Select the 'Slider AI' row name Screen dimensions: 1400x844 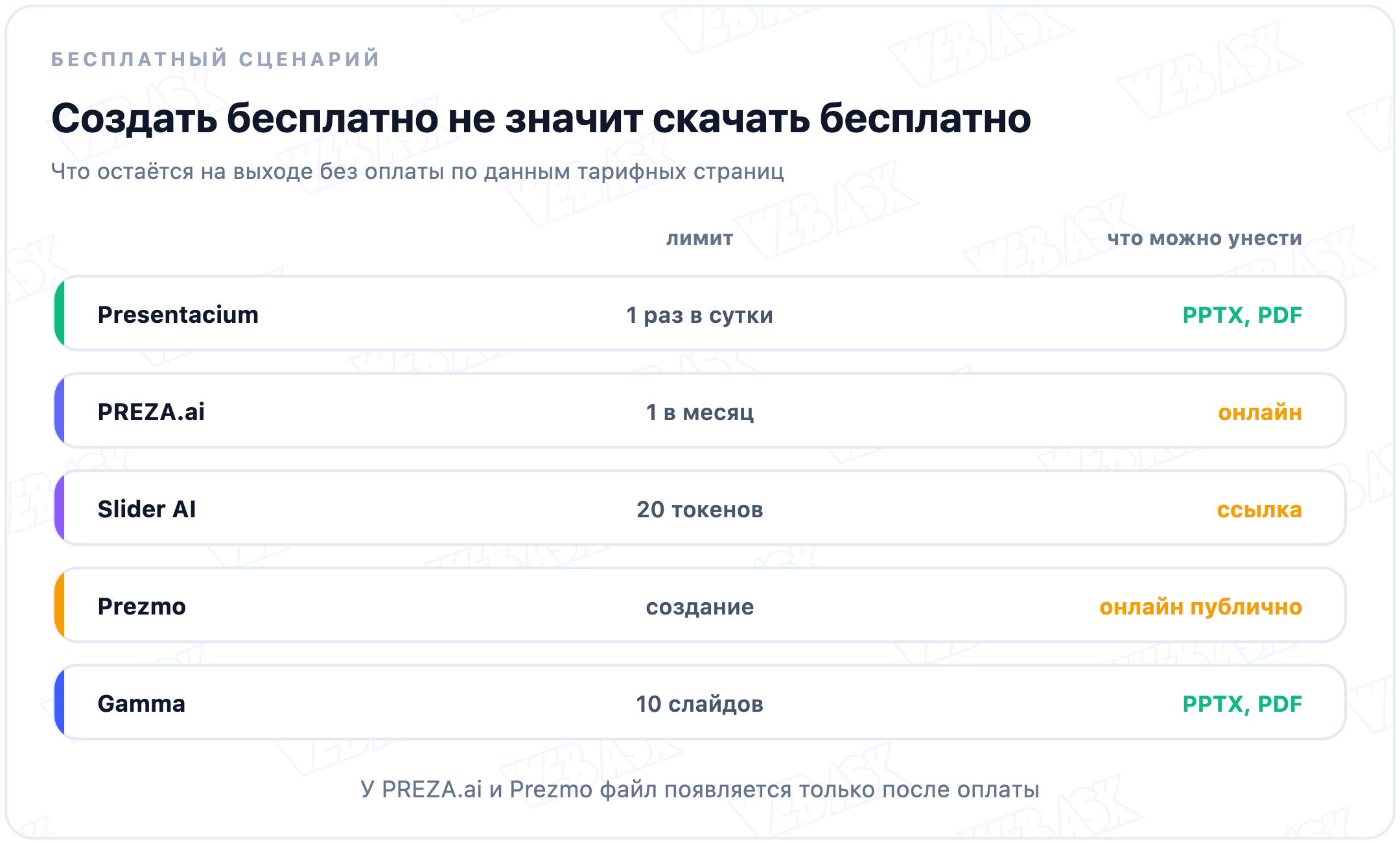coord(146,510)
